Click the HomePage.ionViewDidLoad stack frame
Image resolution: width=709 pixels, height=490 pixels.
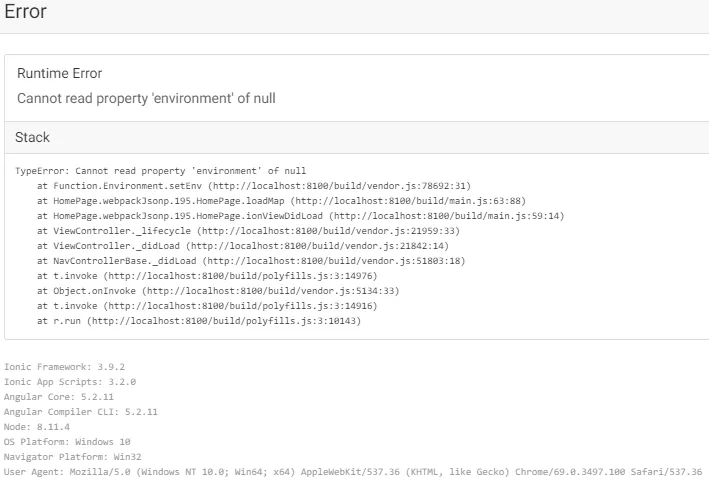coord(300,216)
